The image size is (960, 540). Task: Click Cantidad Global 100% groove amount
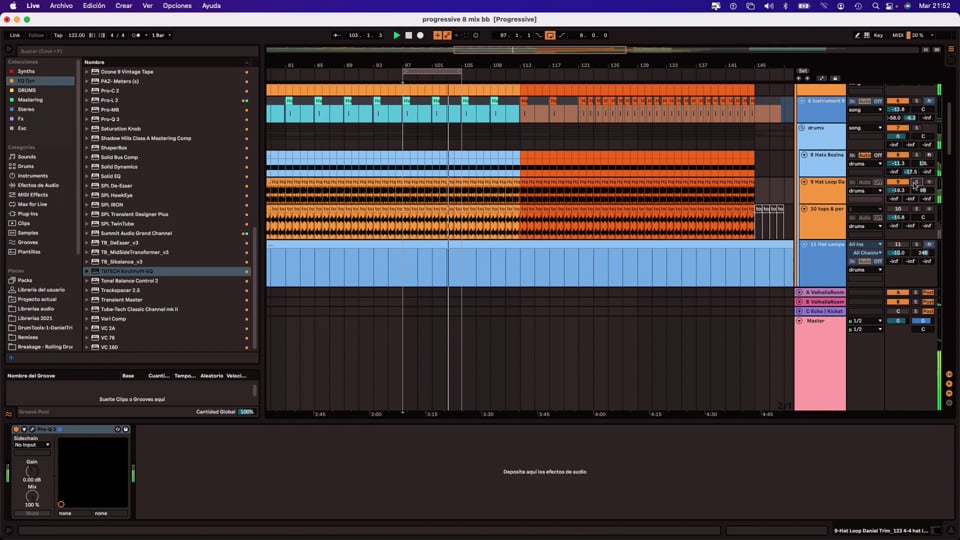[246, 412]
